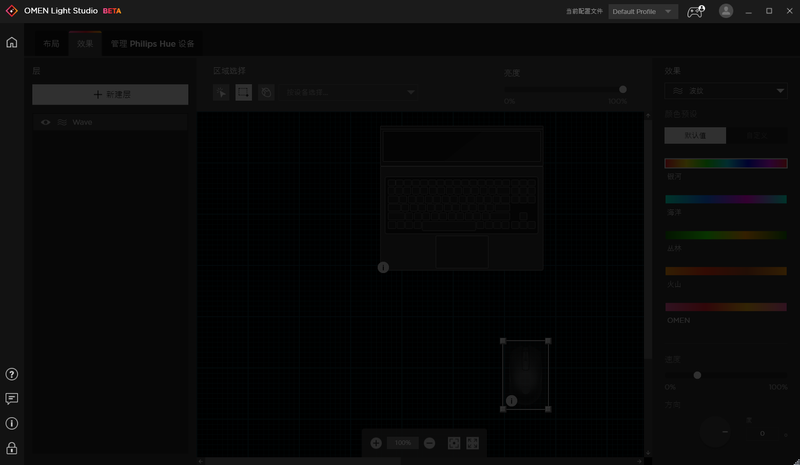Image resolution: width=800 pixels, height=465 pixels.
Task: Click the lock icon in the sidebar
Action: tap(12, 448)
